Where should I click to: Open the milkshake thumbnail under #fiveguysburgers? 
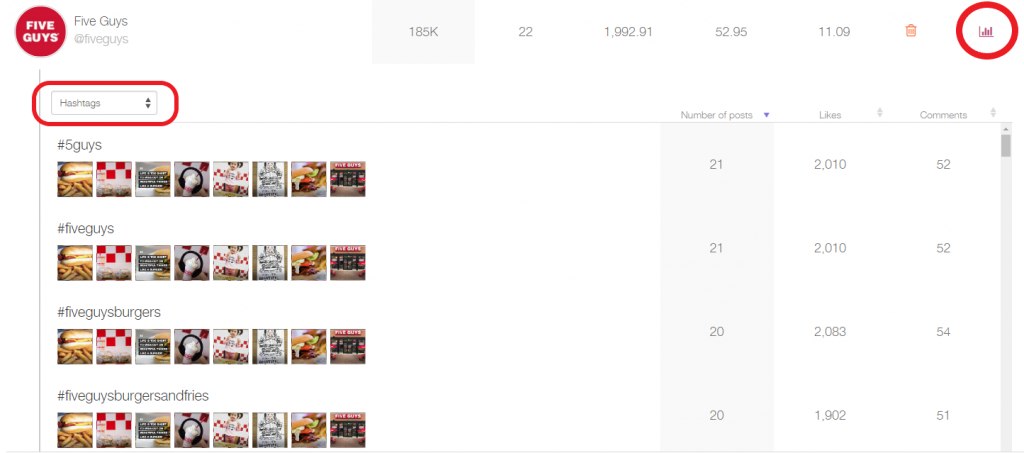pos(192,346)
